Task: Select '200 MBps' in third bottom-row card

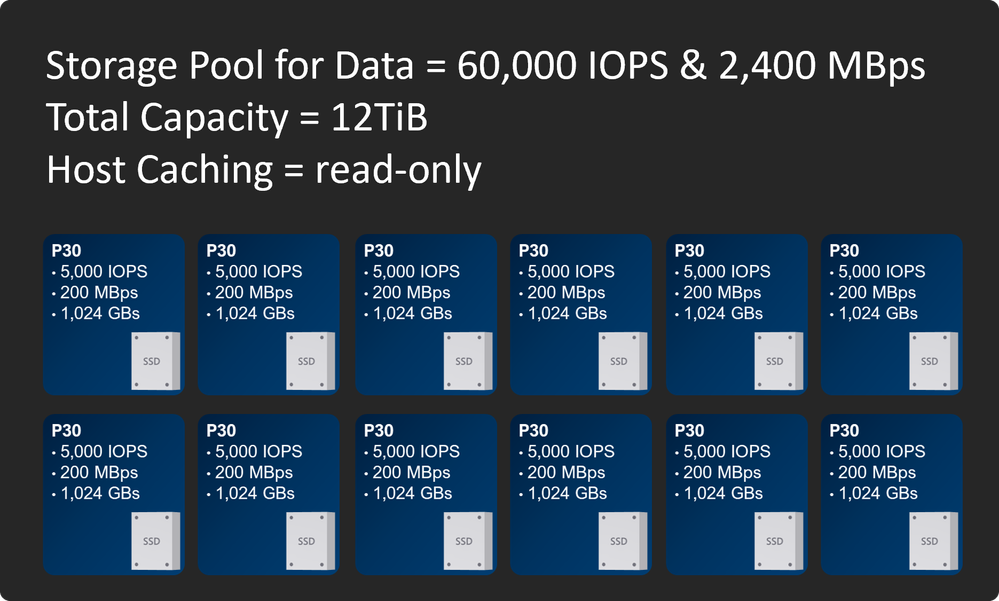Action: coord(411,472)
